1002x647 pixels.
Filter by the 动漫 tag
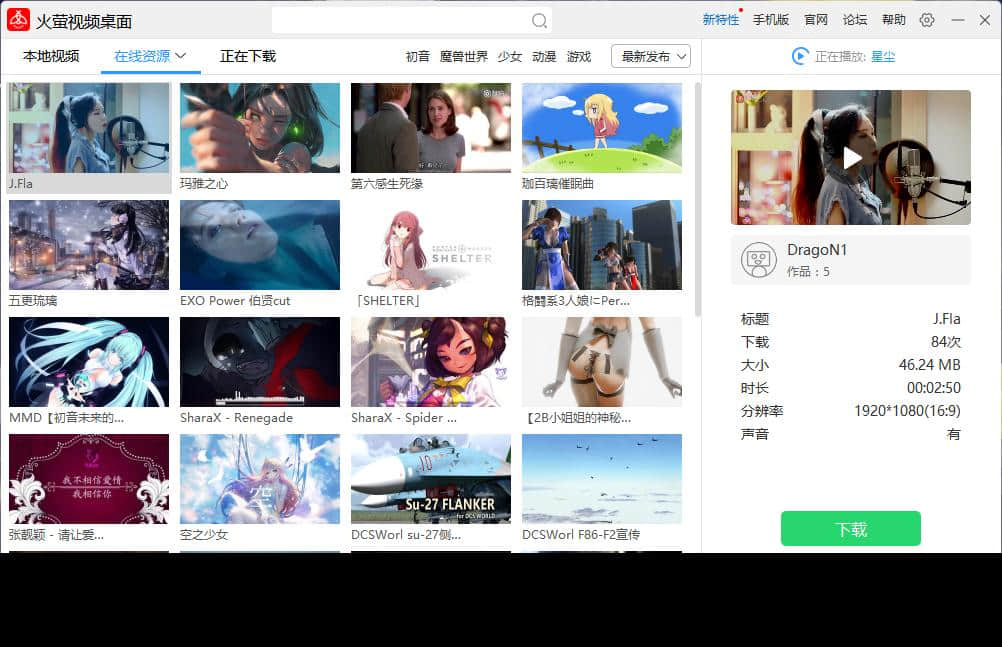tap(544, 56)
